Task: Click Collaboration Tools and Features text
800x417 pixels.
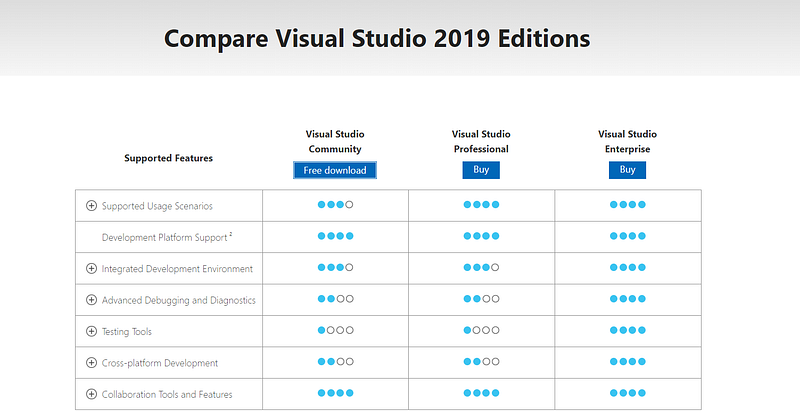Action: tap(167, 395)
